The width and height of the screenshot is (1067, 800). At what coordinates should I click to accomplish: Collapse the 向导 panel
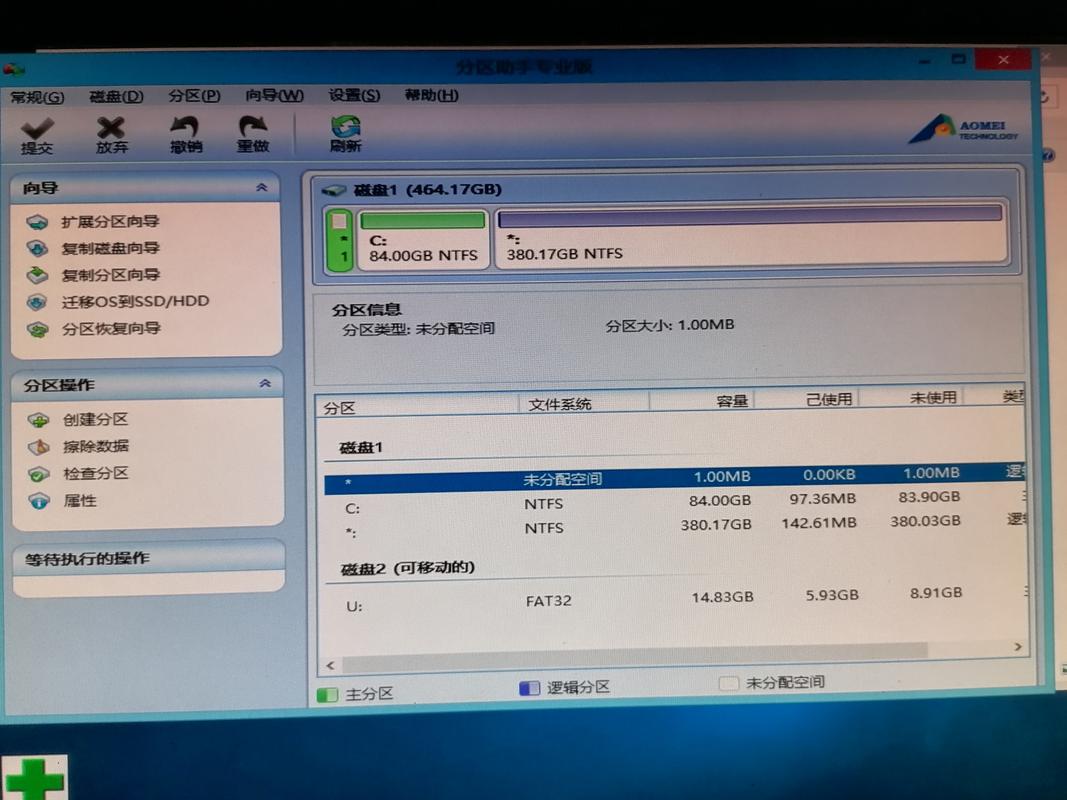(261, 187)
